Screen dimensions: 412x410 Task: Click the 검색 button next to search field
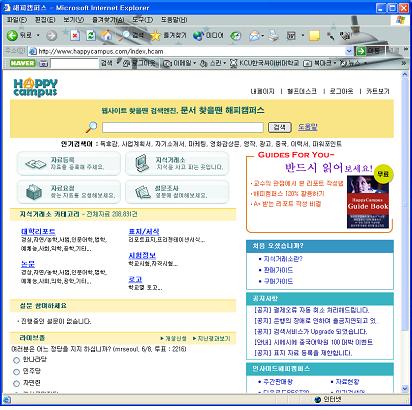tap(280, 127)
